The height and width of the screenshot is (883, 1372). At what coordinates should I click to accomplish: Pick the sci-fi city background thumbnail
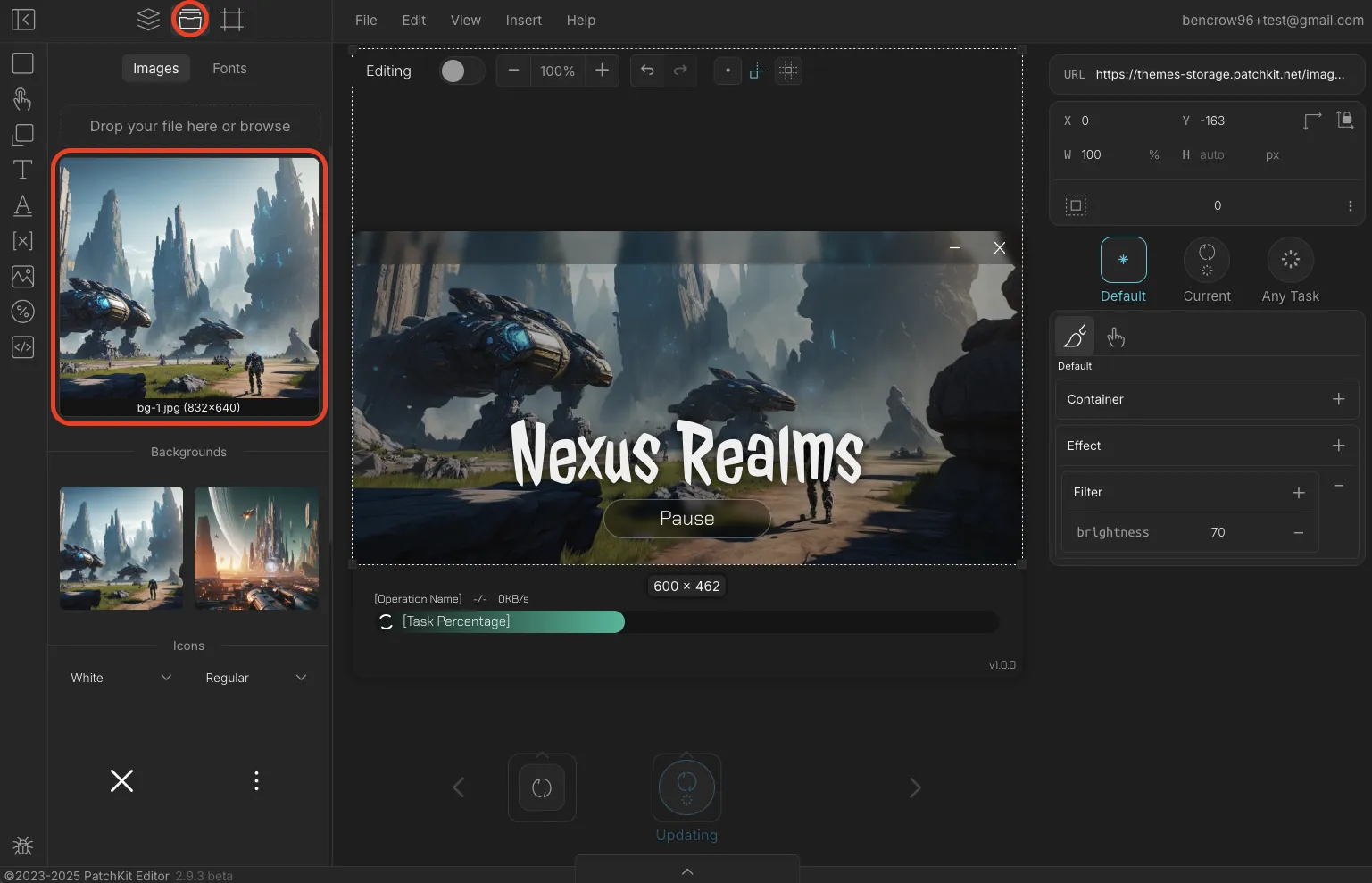256,548
